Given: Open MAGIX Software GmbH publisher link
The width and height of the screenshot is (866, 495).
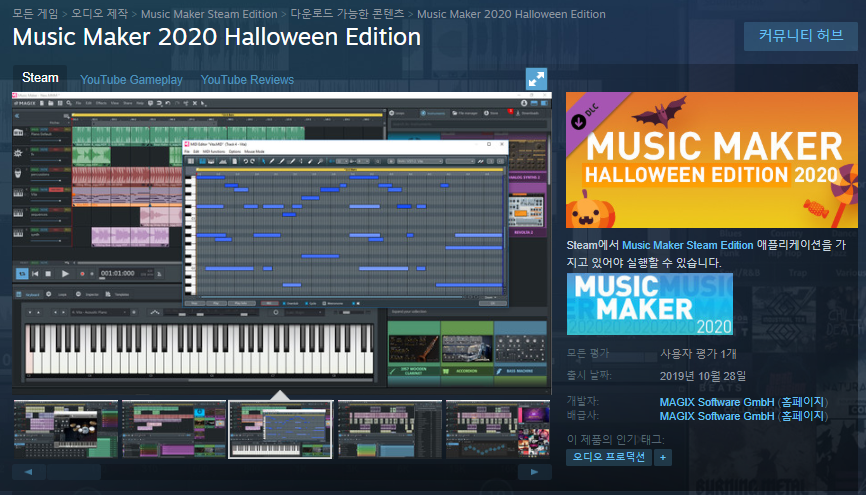Looking at the screenshot, I should pos(717,416).
